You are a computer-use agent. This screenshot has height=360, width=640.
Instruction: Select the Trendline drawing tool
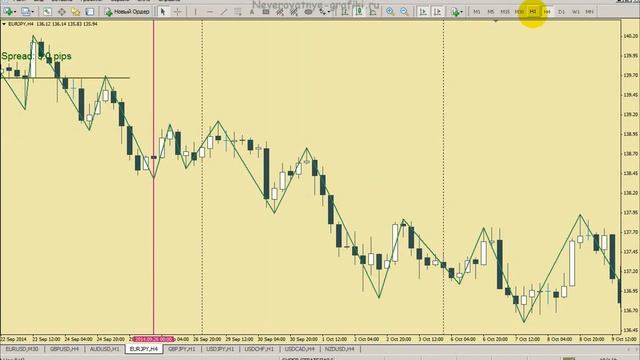click(224, 12)
